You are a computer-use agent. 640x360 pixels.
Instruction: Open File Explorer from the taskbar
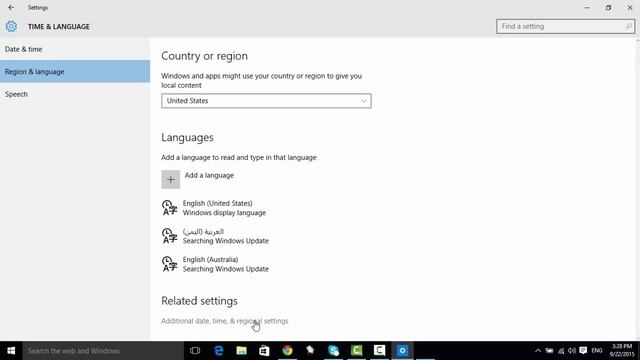(242, 351)
